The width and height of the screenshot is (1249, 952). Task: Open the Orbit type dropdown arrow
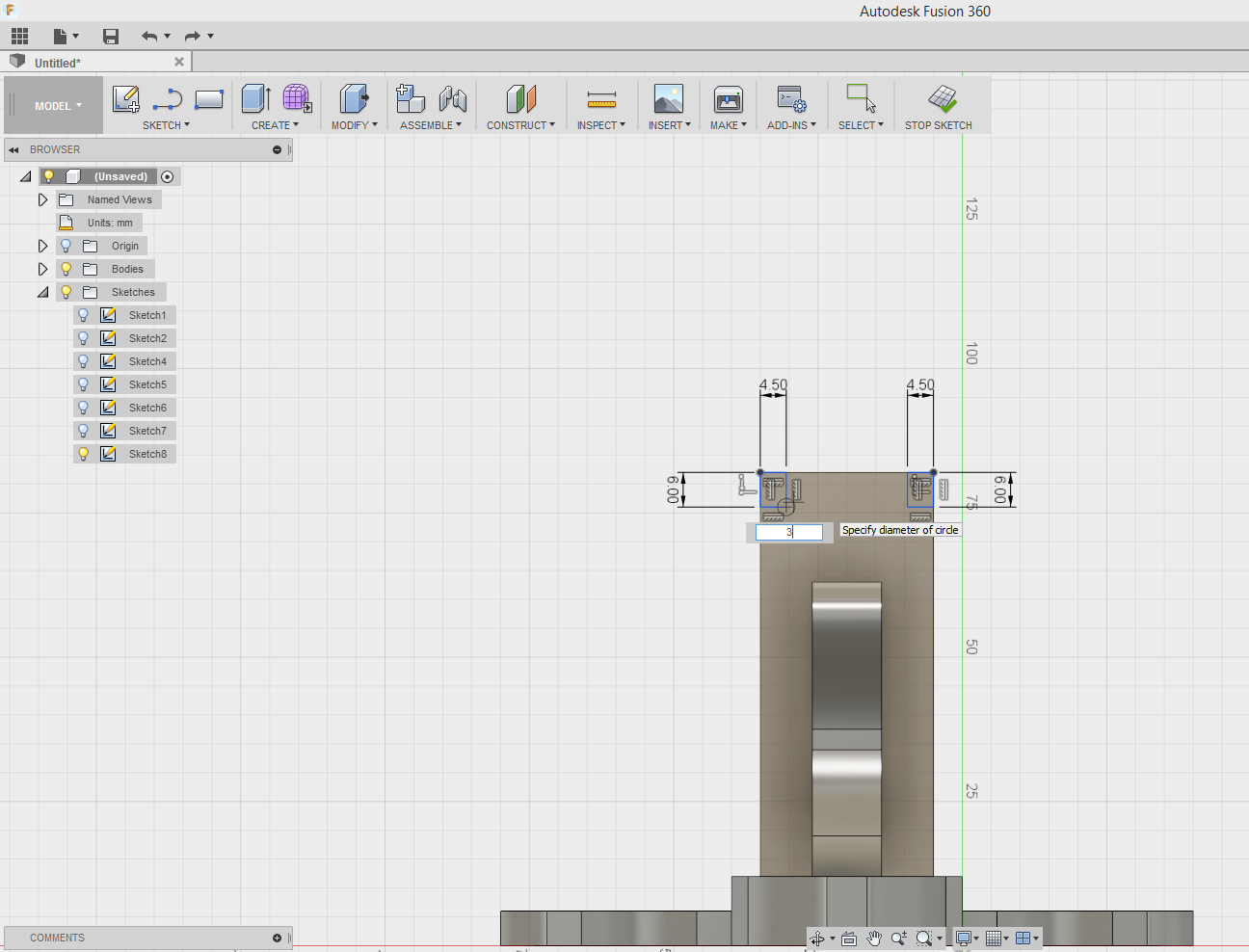click(833, 939)
